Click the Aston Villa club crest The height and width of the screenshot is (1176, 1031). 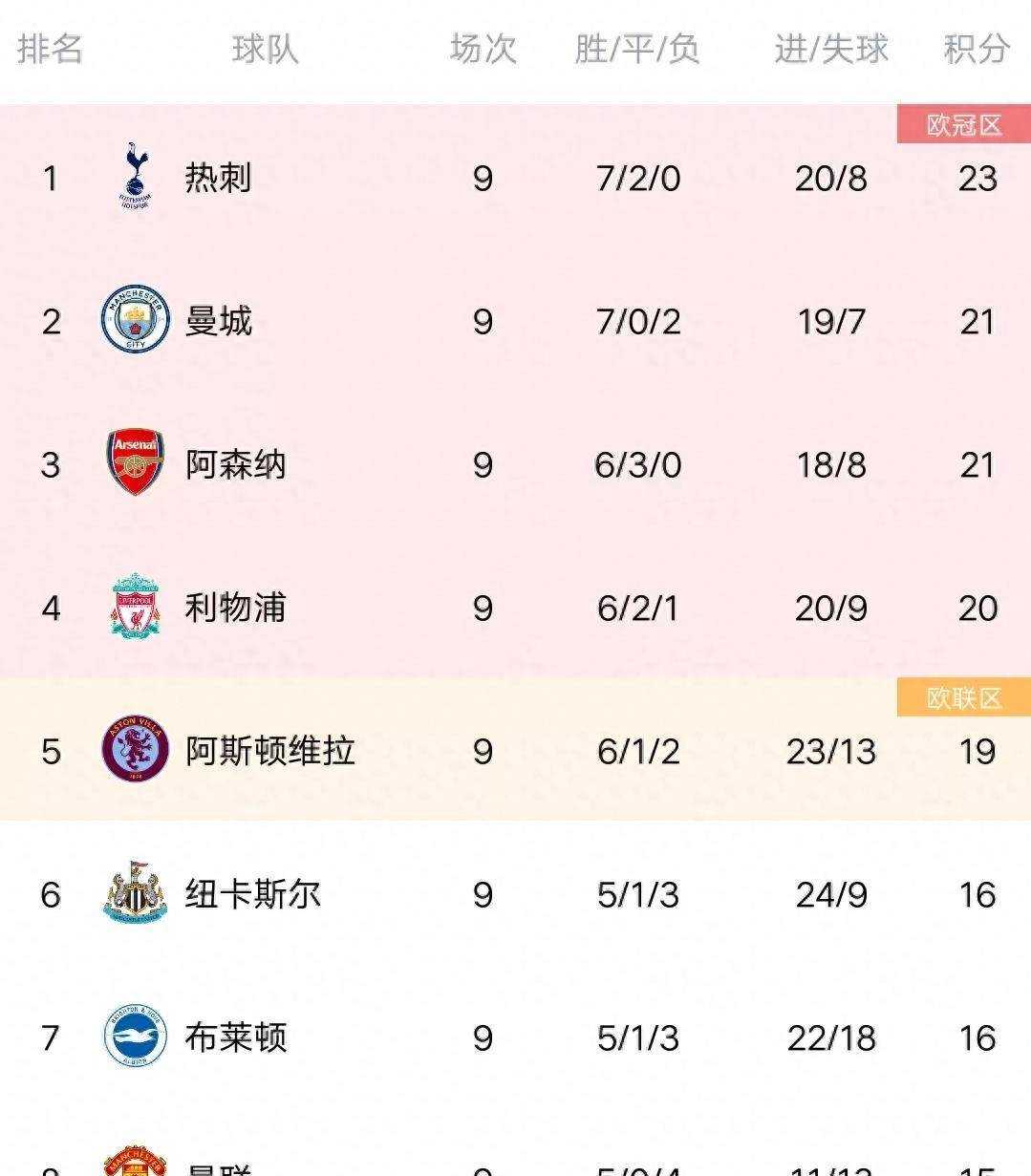pyautogui.click(x=135, y=749)
